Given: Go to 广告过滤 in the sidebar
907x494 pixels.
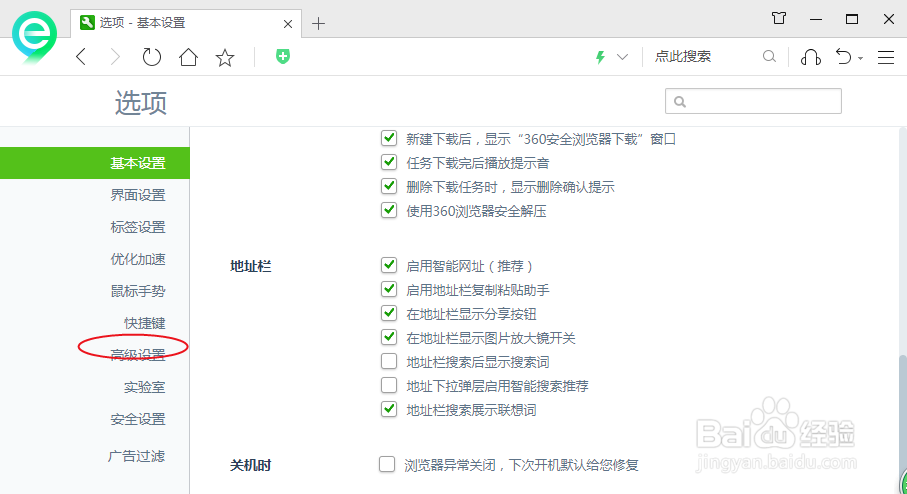Looking at the screenshot, I should tap(138, 456).
